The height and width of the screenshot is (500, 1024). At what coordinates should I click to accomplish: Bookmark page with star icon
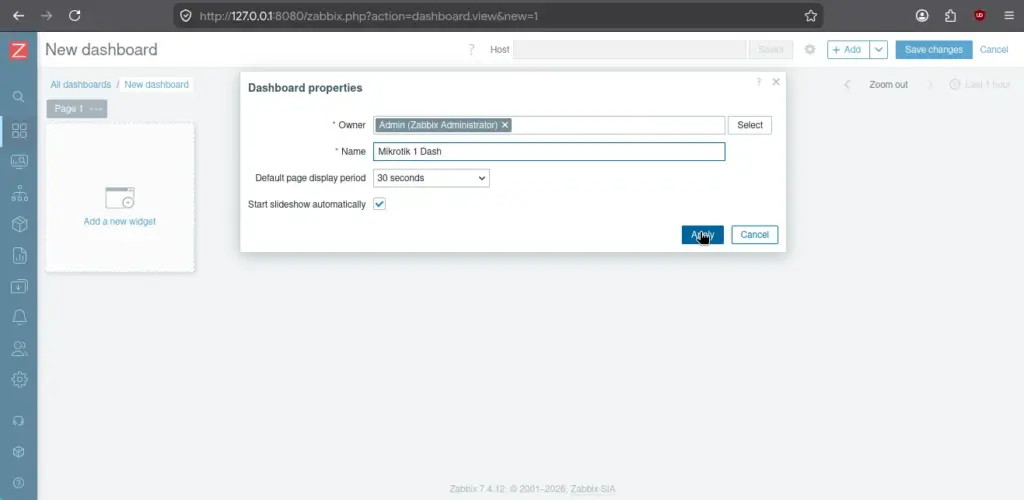pyautogui.click(x=810, y=16)
